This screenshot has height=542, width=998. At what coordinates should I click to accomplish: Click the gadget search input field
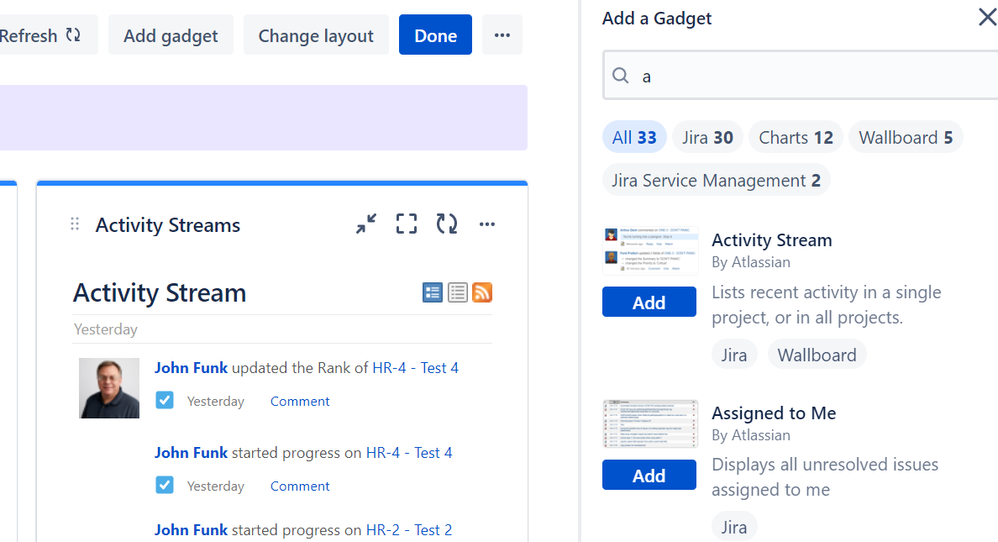(x=800, y=76)
